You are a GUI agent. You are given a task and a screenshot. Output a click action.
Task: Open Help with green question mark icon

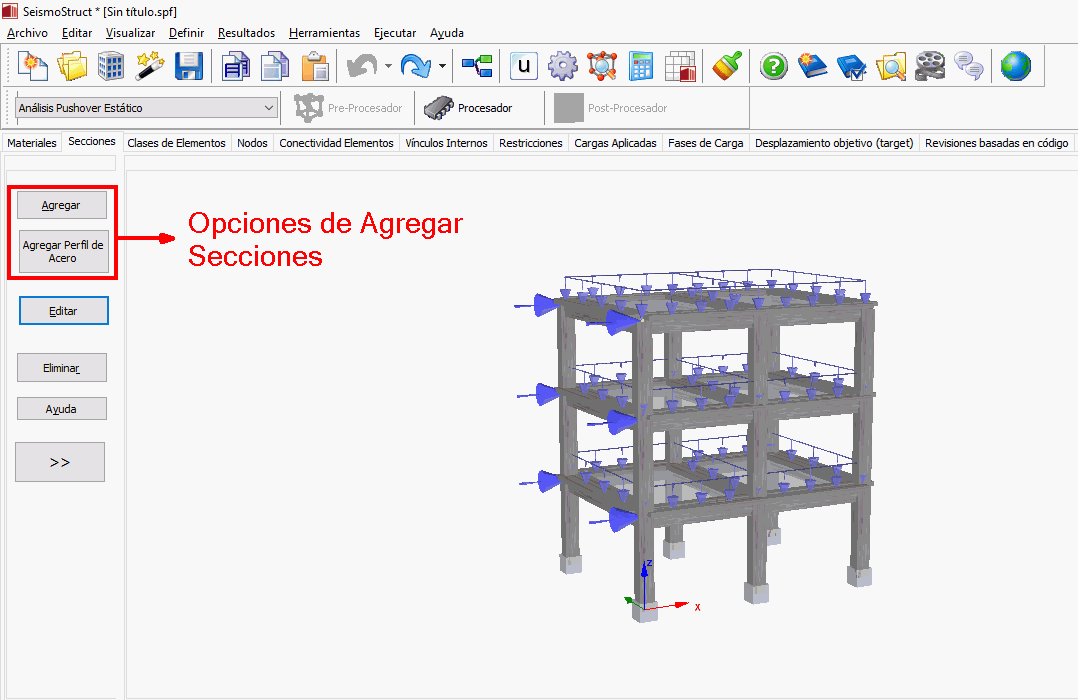pyautogui.click(x=773, y=67)
